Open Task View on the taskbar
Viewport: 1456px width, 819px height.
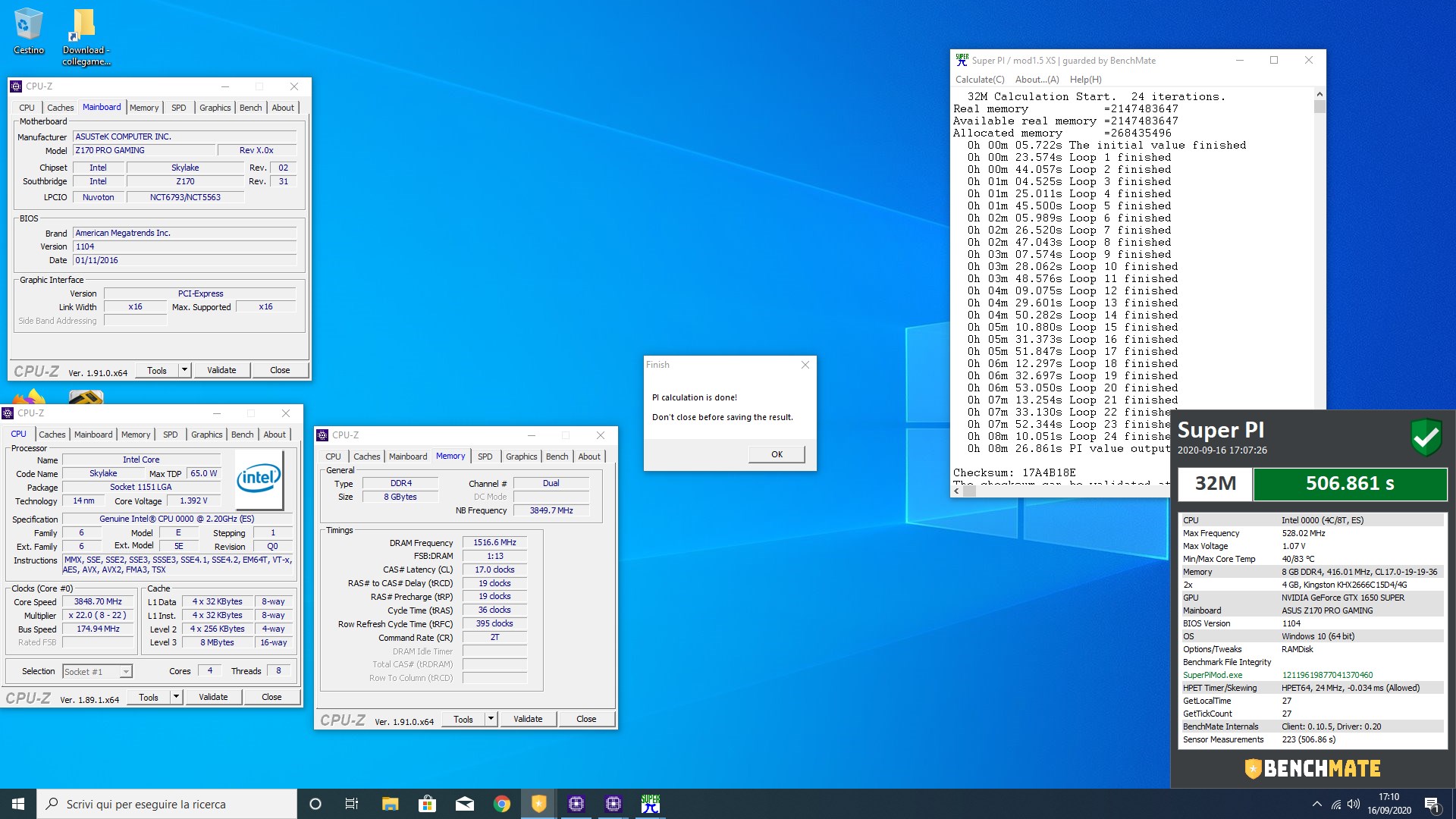click(352, 804)
